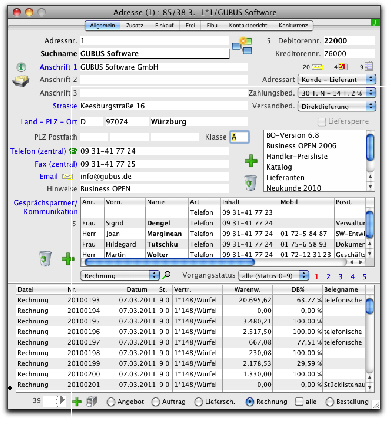Open the notepad counter icon
The width and height of the screenshot is (391, 424).
coord(369,66)
